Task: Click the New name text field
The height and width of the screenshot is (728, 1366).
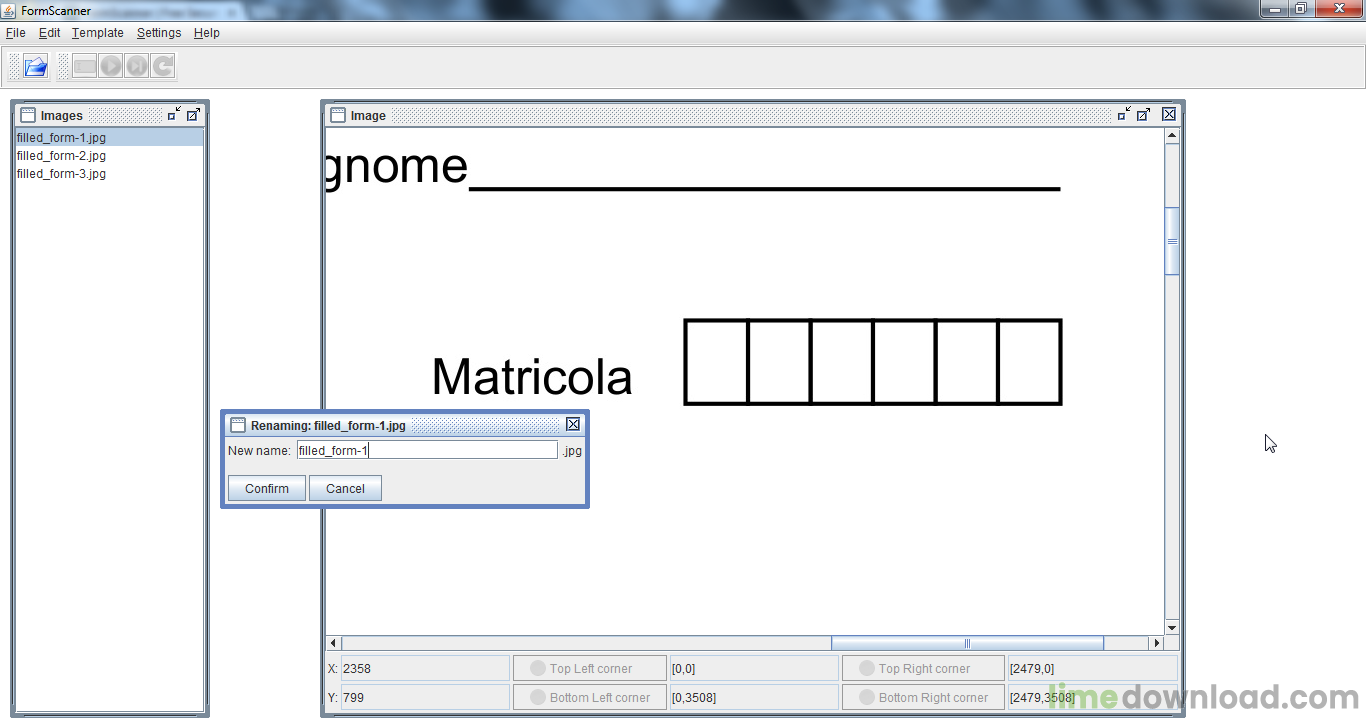Action: point(427,450)
